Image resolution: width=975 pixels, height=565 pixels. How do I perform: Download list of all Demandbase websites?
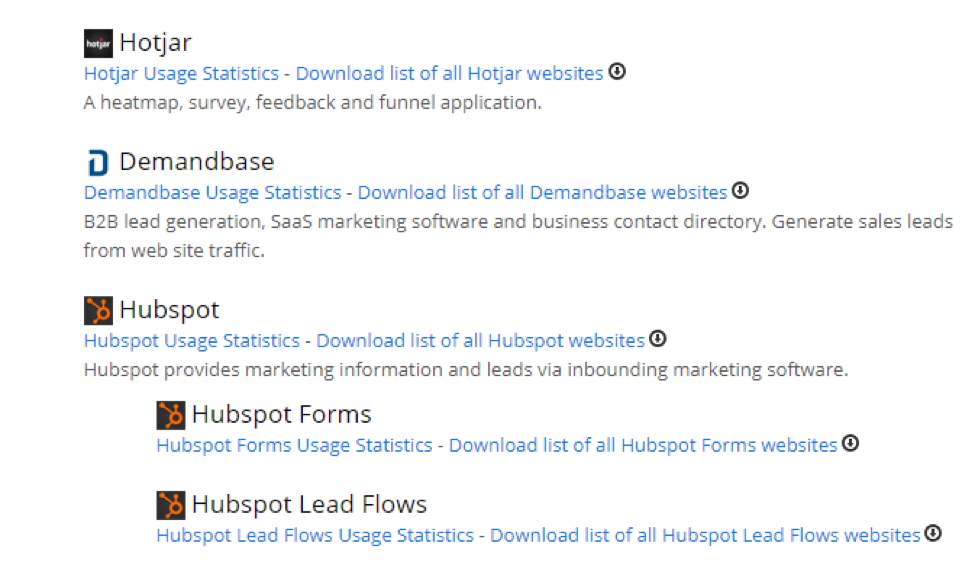click(542, 192)
